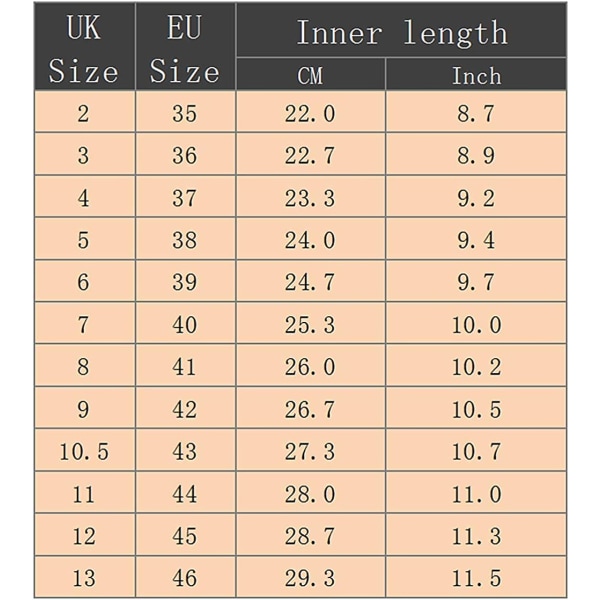Select UK size 2 cell
600x600 pixels.
(85, 112)
